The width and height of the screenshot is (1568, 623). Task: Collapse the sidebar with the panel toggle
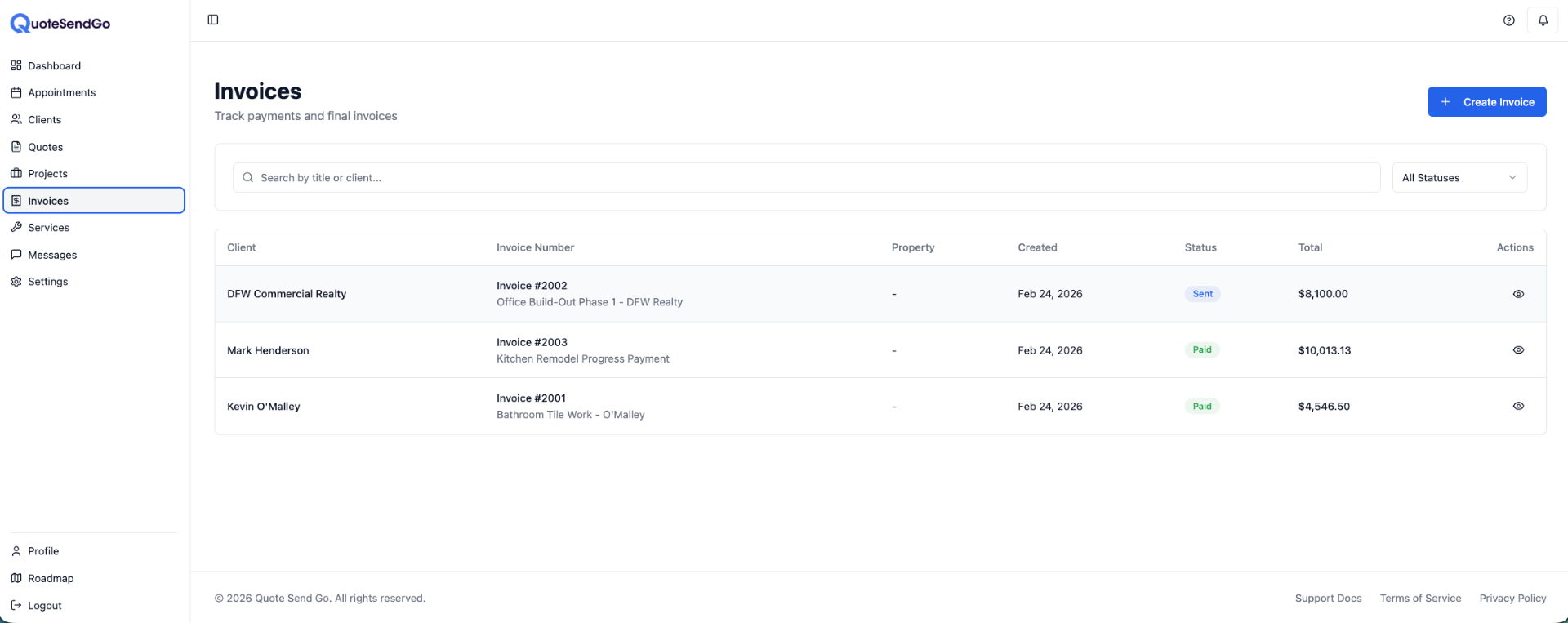213,19
